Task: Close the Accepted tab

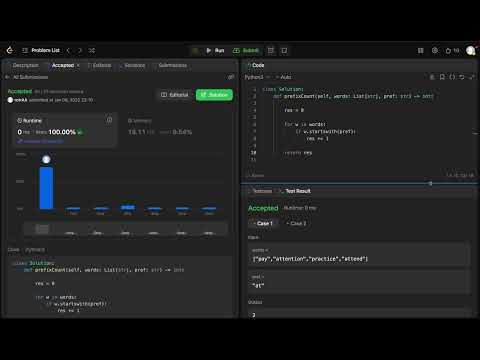Action: (x=78, y=65)
